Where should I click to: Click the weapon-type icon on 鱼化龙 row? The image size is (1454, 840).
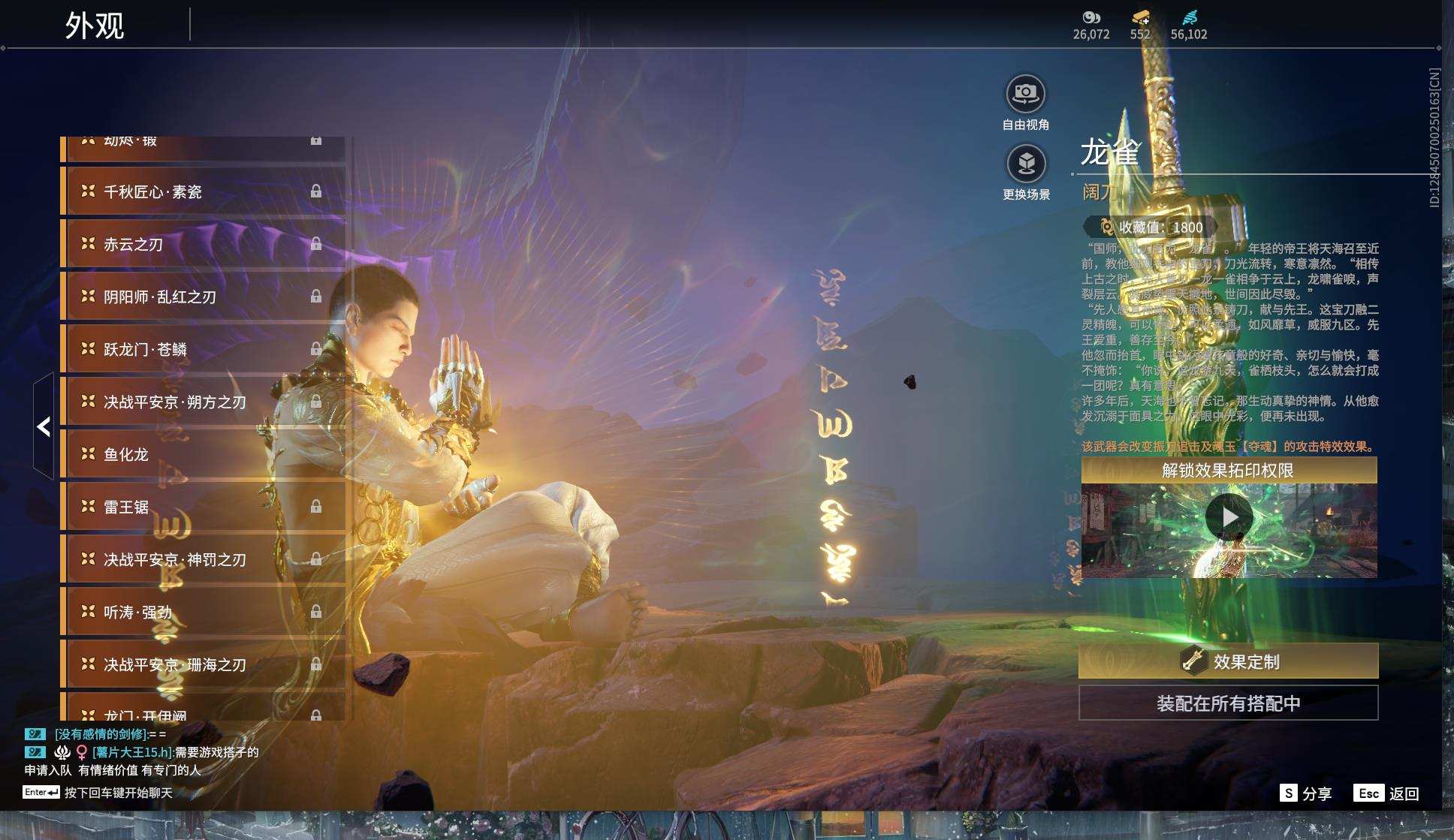(x=88, y=453)
